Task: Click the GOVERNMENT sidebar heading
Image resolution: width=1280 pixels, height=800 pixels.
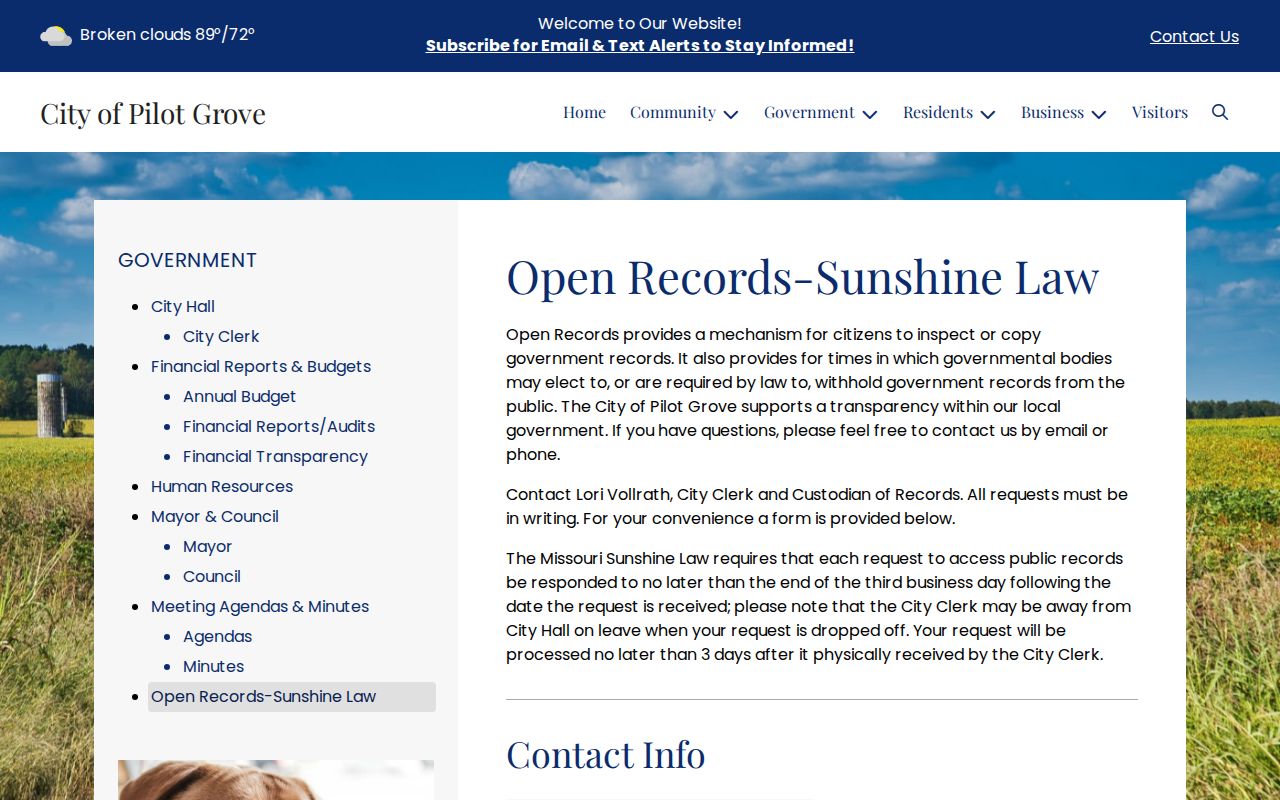Action: [187, 260]
